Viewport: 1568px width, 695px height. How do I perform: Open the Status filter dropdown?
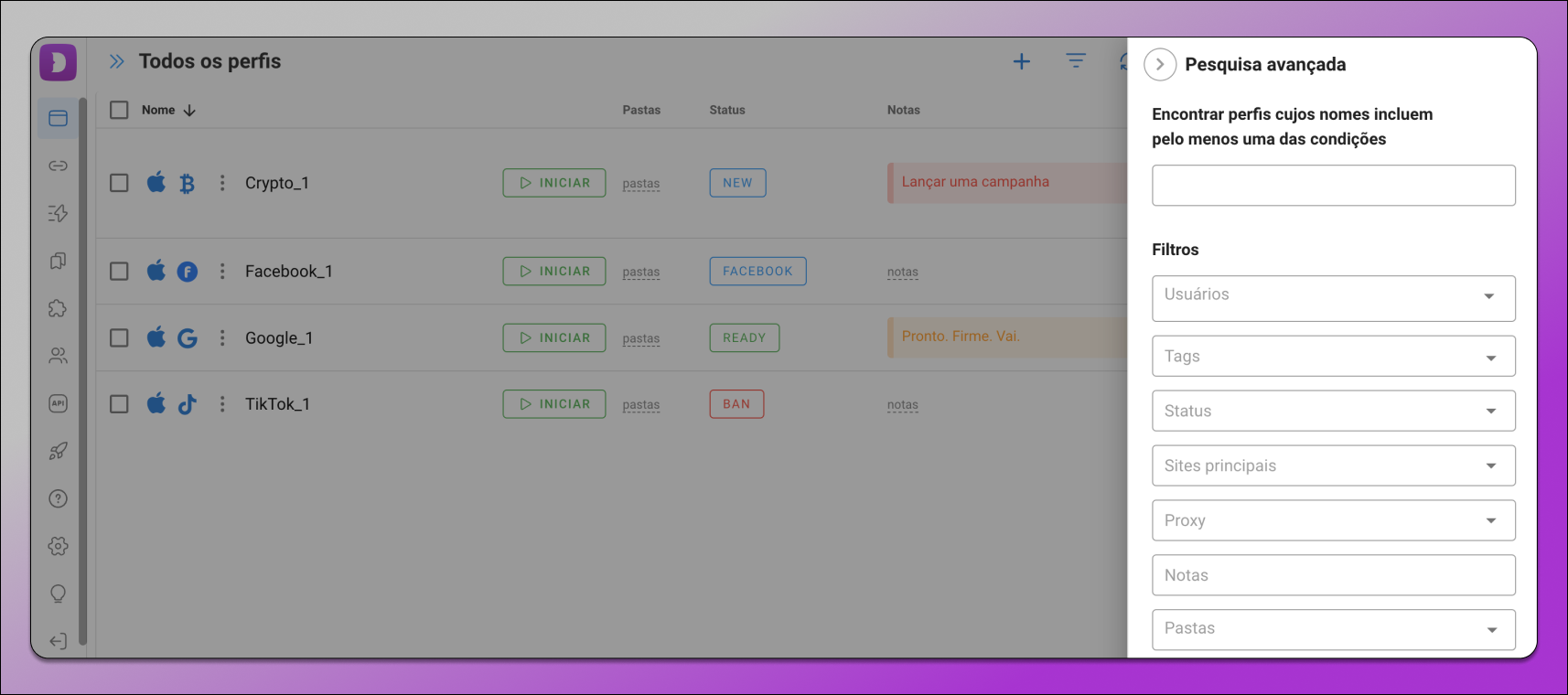(1334, 412)
